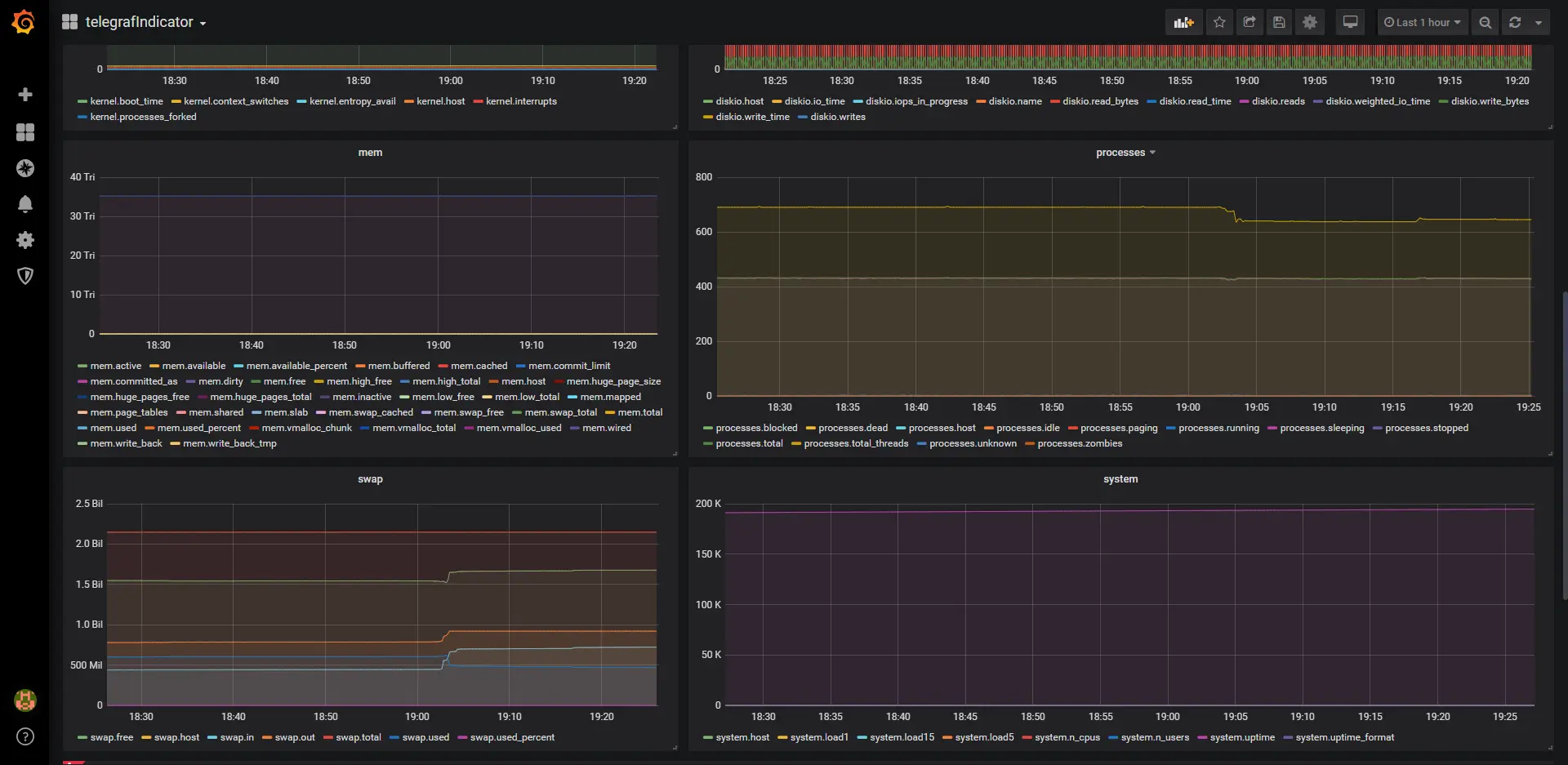
Task: Open the user avatar profile
Action: 25,701
